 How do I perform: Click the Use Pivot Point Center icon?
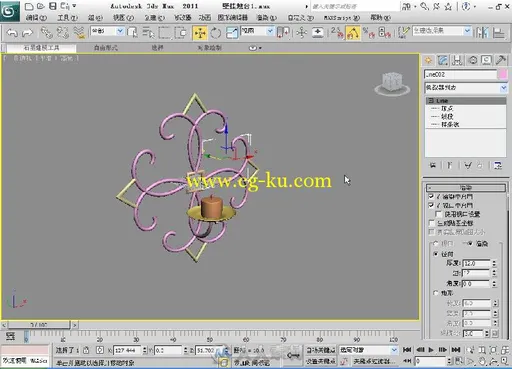283,33
